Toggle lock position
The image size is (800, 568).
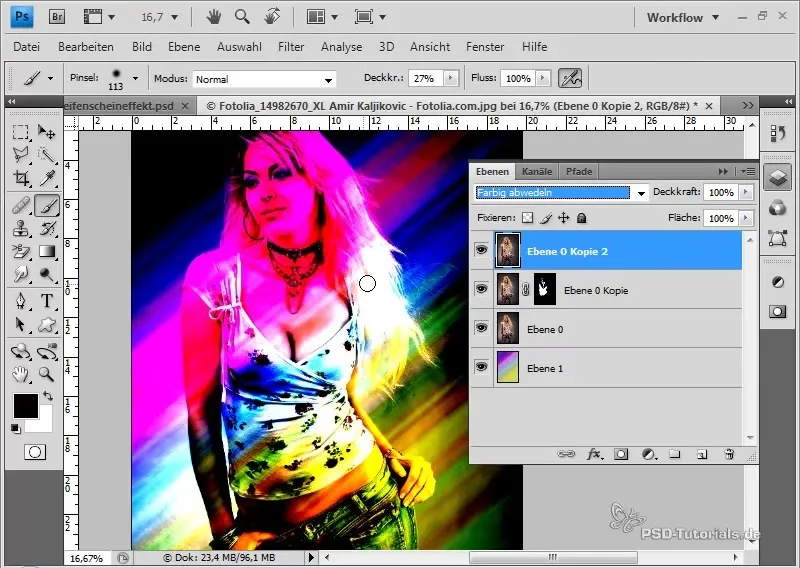click(563, 218)
